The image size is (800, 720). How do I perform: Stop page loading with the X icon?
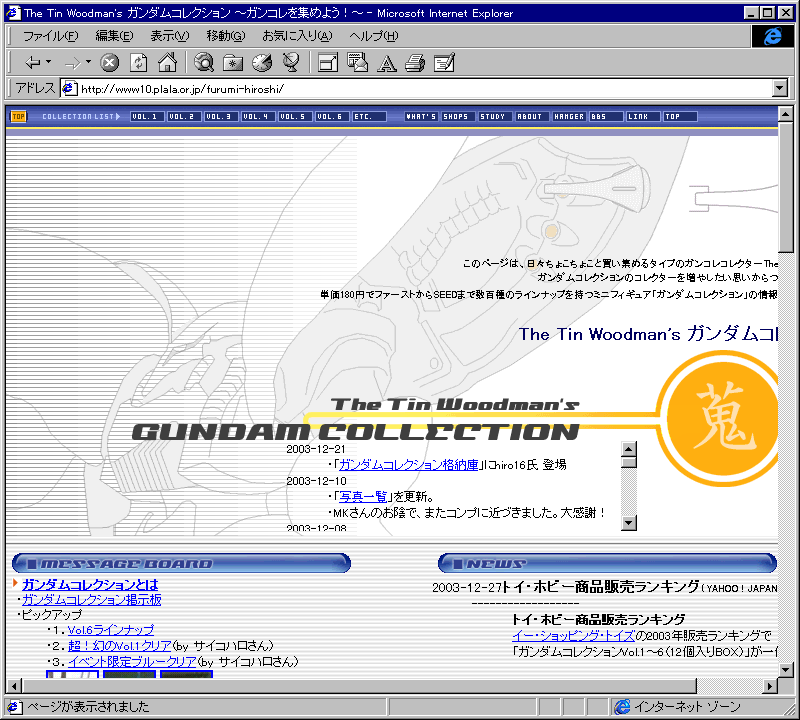coord(109,63)
